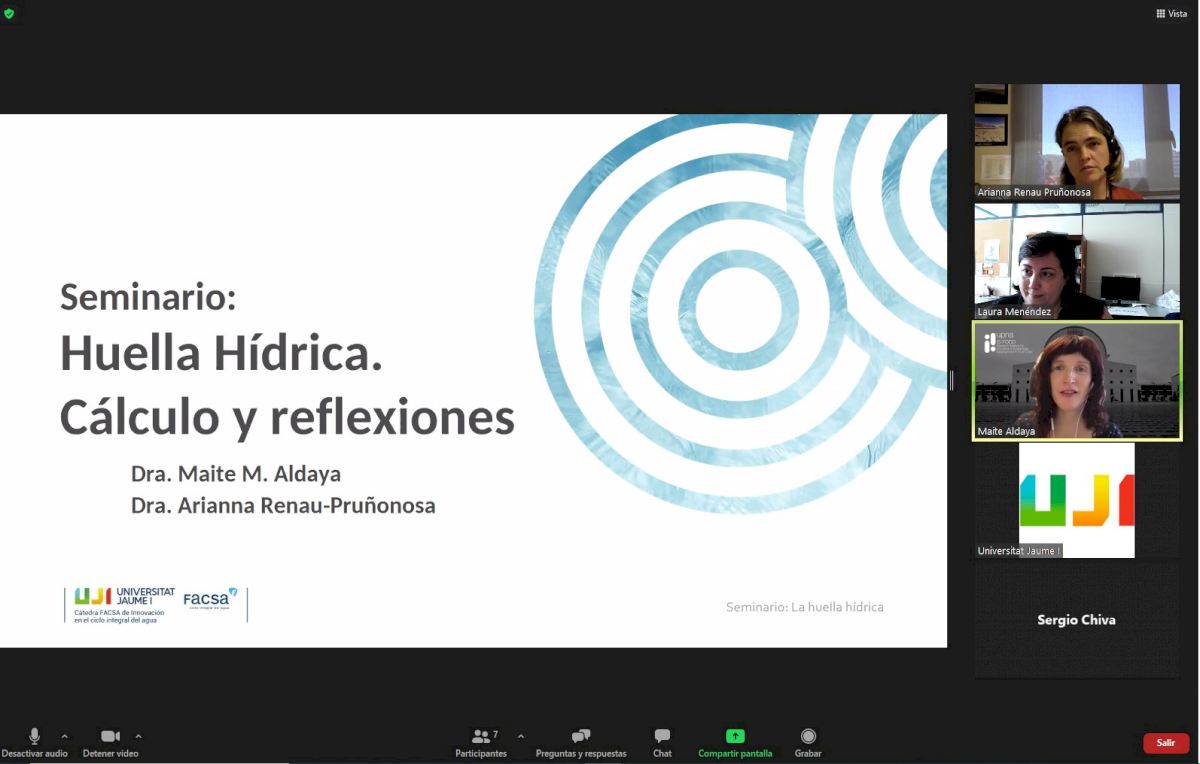
Task: Click the red Salir button
Action: click(x=1166, y=743)
